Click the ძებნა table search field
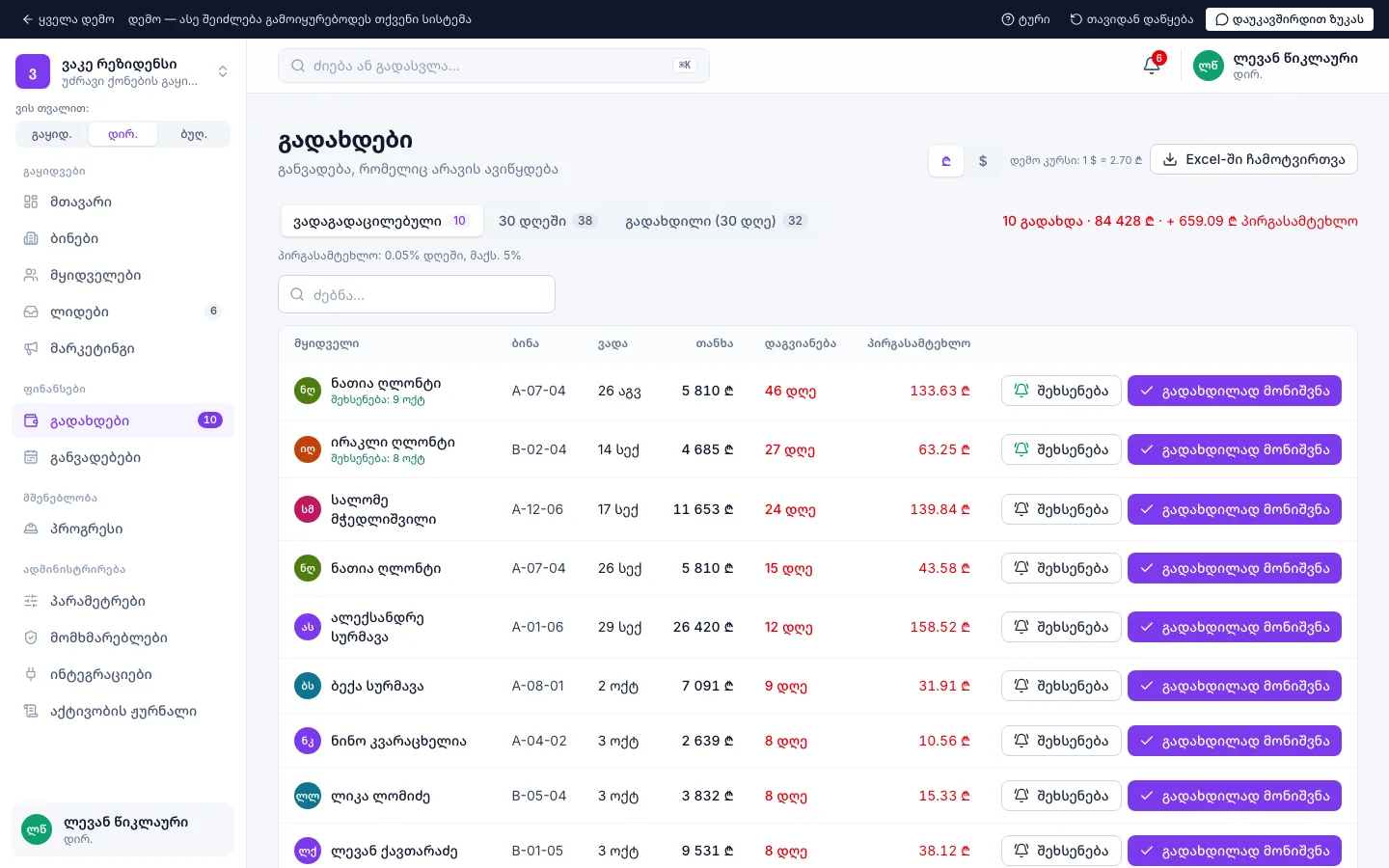Screen dimensions: 1389x868 pyautogui.click(x=417, y=294)
